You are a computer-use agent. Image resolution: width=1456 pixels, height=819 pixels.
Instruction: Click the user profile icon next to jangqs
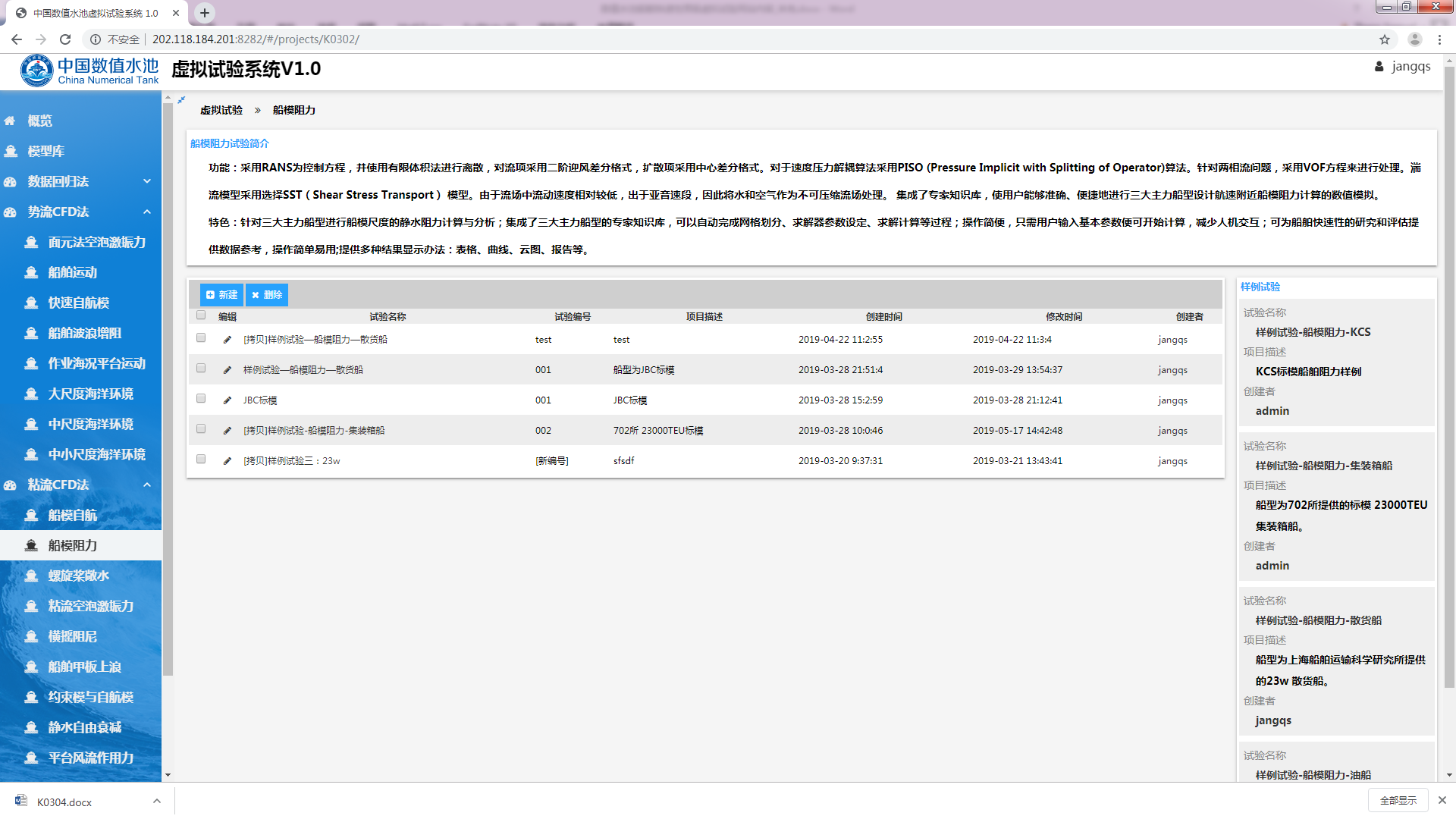pos(1379,67)
